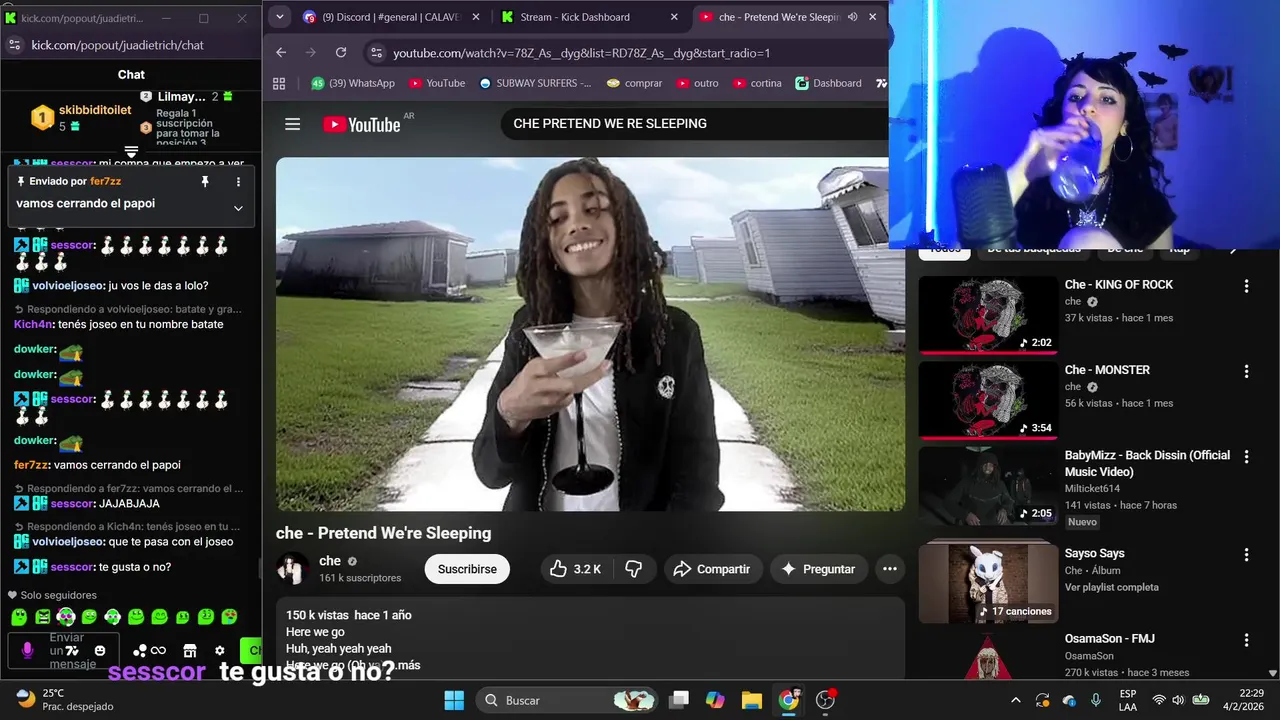
Task: Open the comprar bookmark
Action: click(634, 83)
